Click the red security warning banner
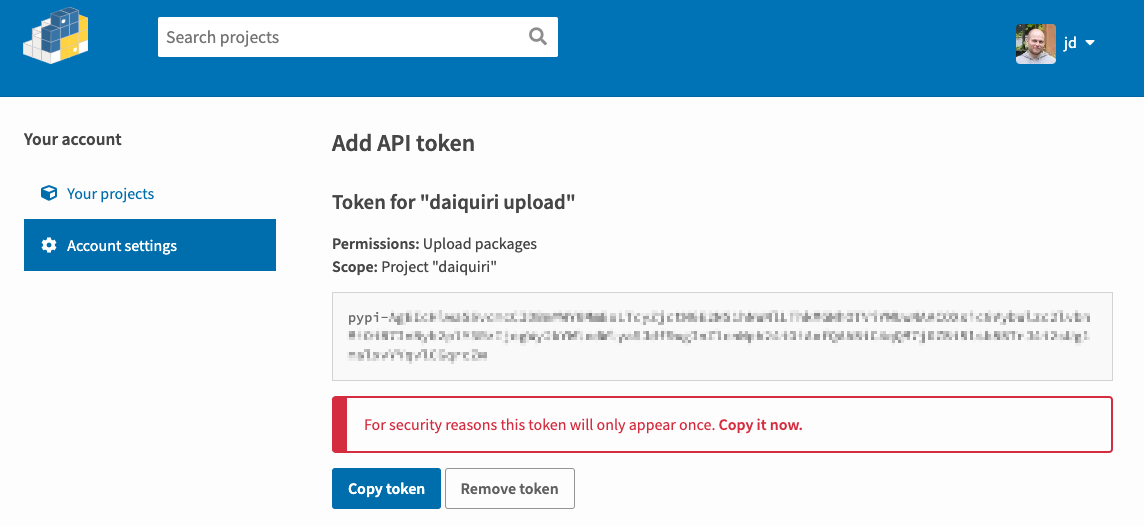 [x=722, y=425]
